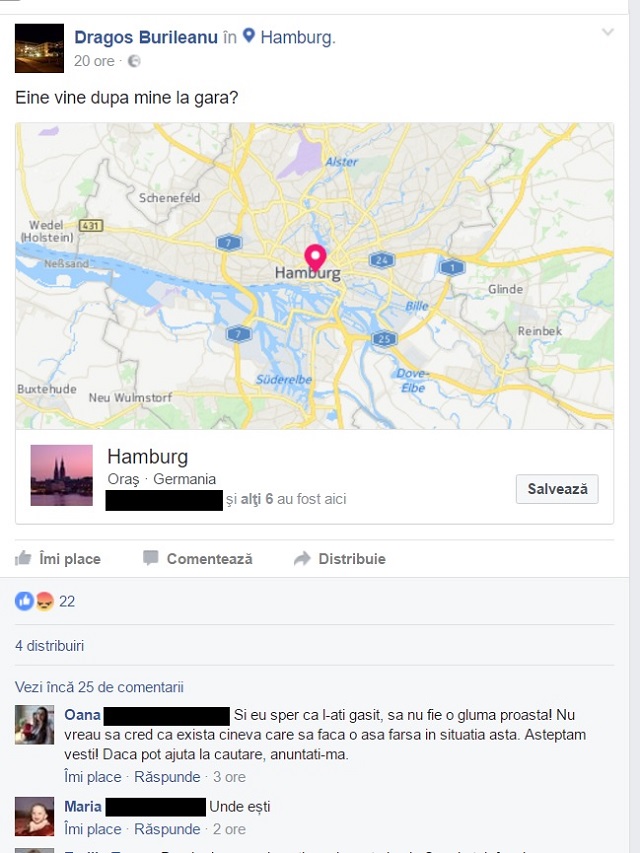
Task: Open the 4 distribuiri shares list
Action: (x=50, y=646)
